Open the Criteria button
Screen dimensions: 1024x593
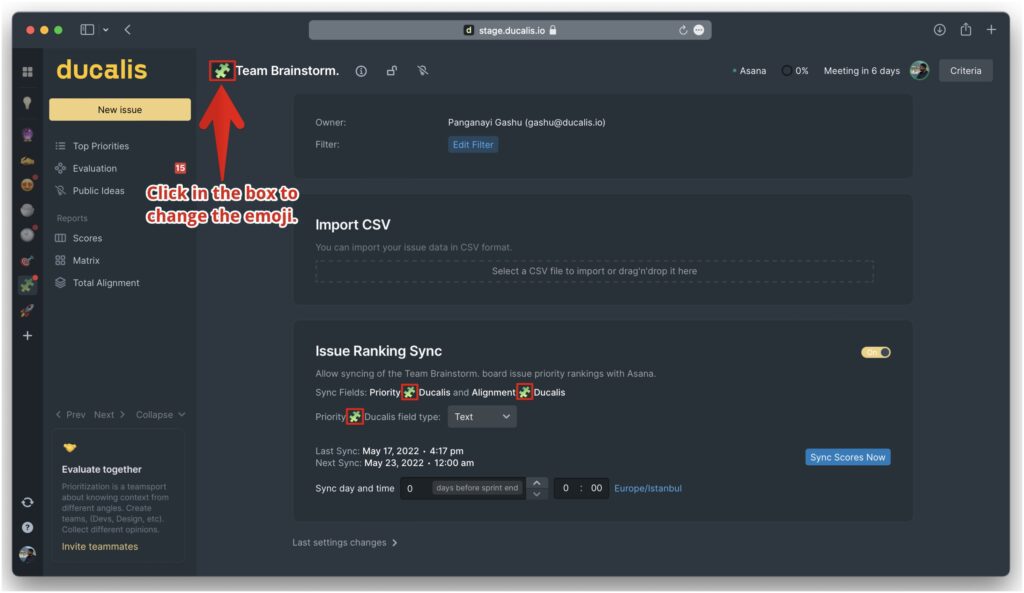pyautogui.click(x=965, y=71)
